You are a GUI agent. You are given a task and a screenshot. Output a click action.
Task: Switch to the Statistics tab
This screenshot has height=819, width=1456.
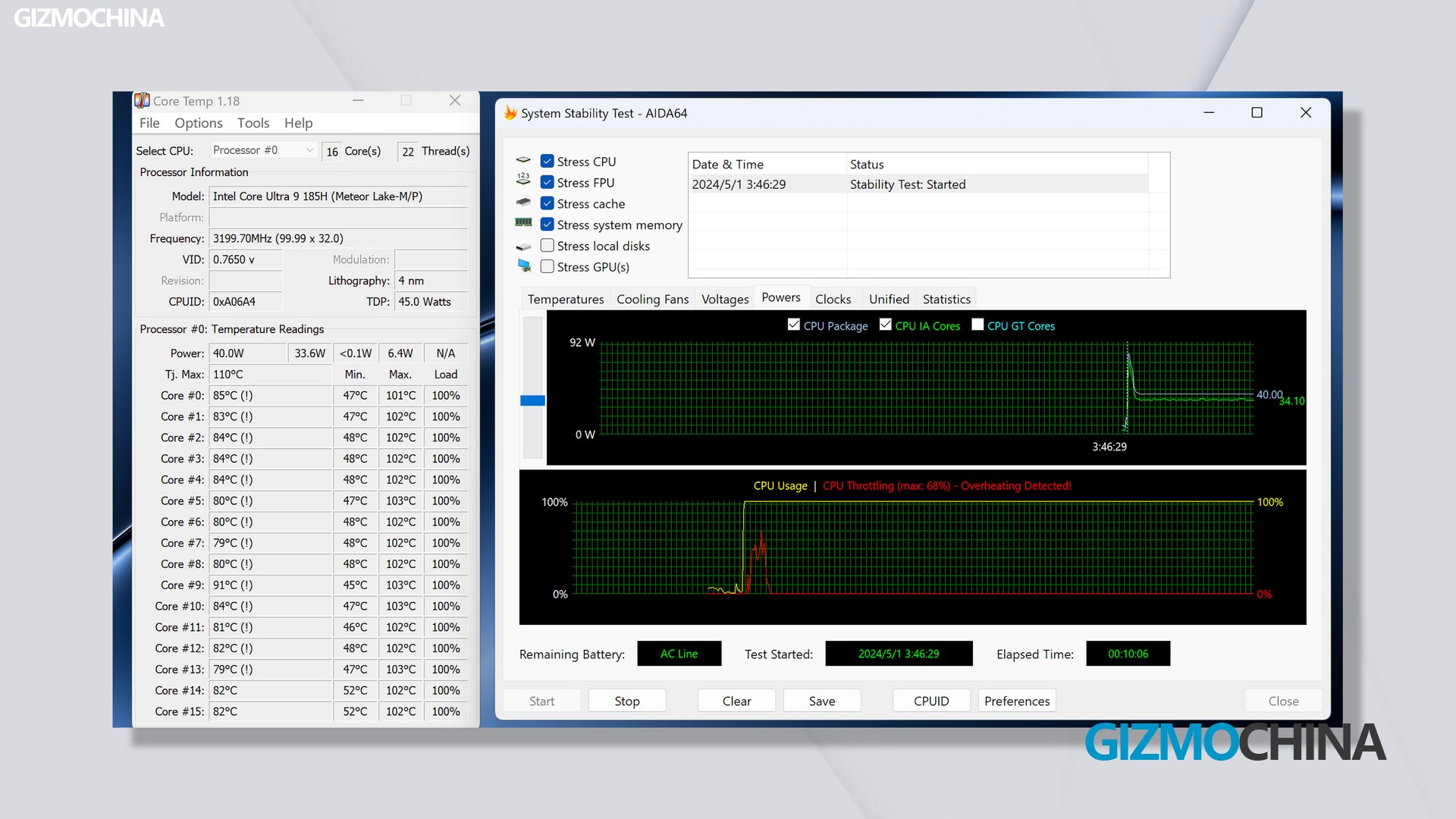point(946,299)
